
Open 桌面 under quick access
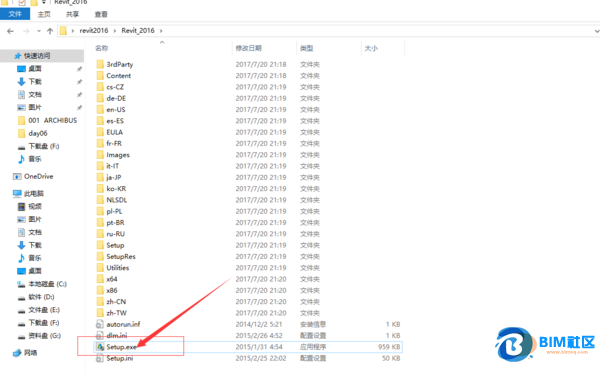(35, 69)
